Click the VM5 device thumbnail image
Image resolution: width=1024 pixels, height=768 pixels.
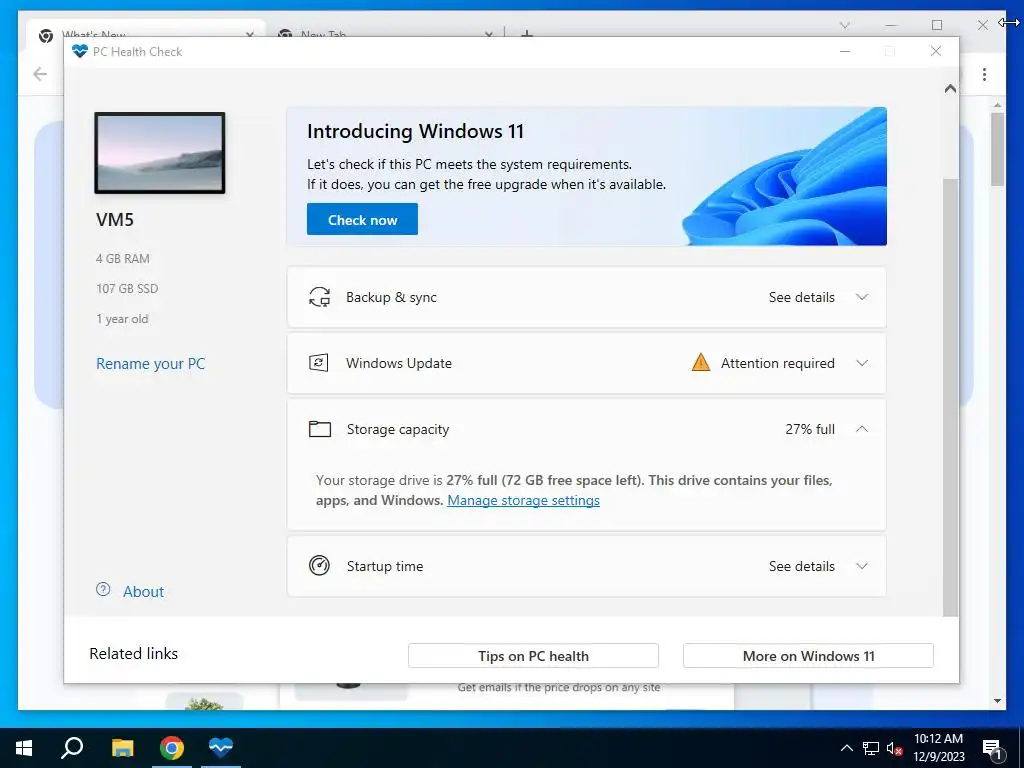point(160,153)
